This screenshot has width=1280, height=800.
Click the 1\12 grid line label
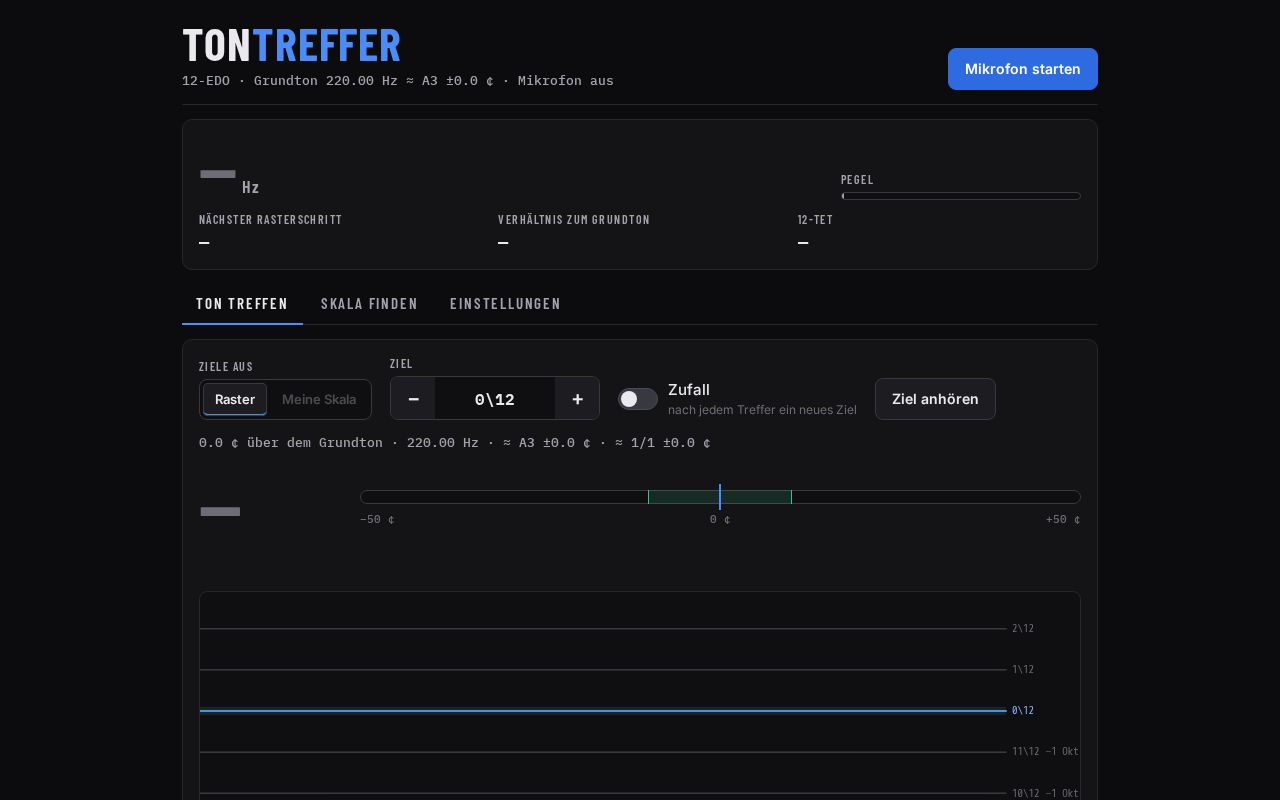coord(1023,669)
